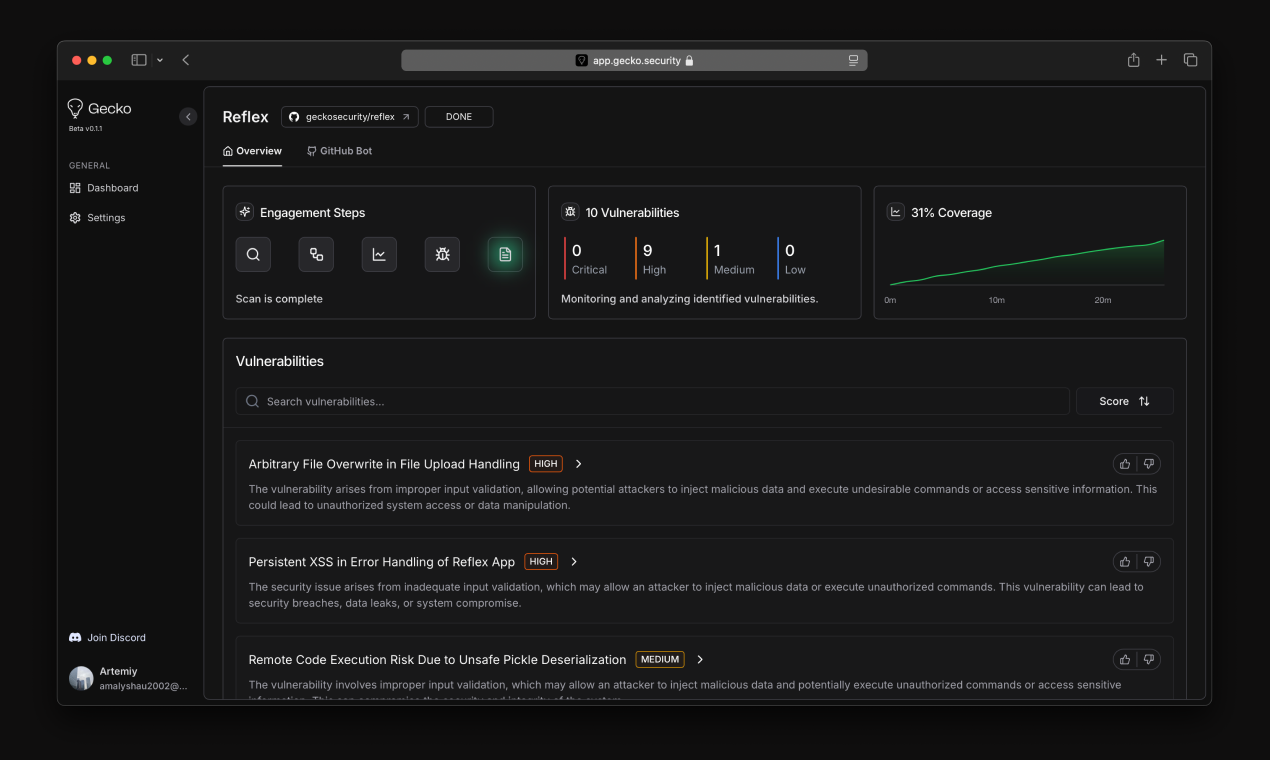Thumbs down the Remote Code Execution finding
This screenshot has height=760, width=1270.
pyautogui.click(x=1149, y=660)
